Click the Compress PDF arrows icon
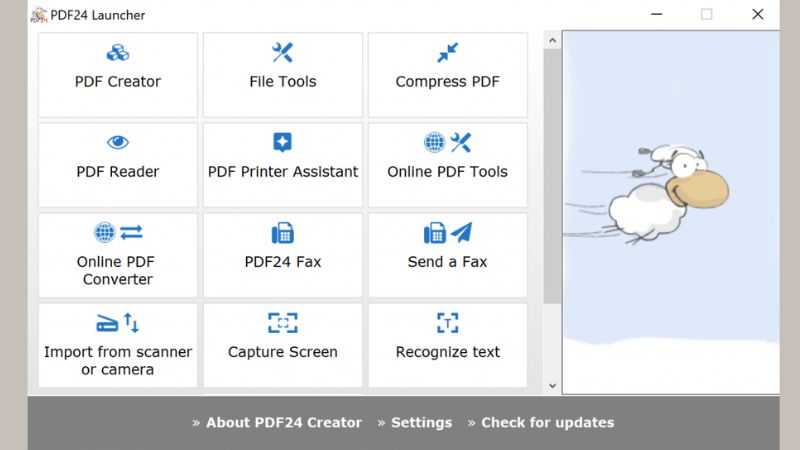Viewport: 800px width, 450px height. click(x=447, y=53)
